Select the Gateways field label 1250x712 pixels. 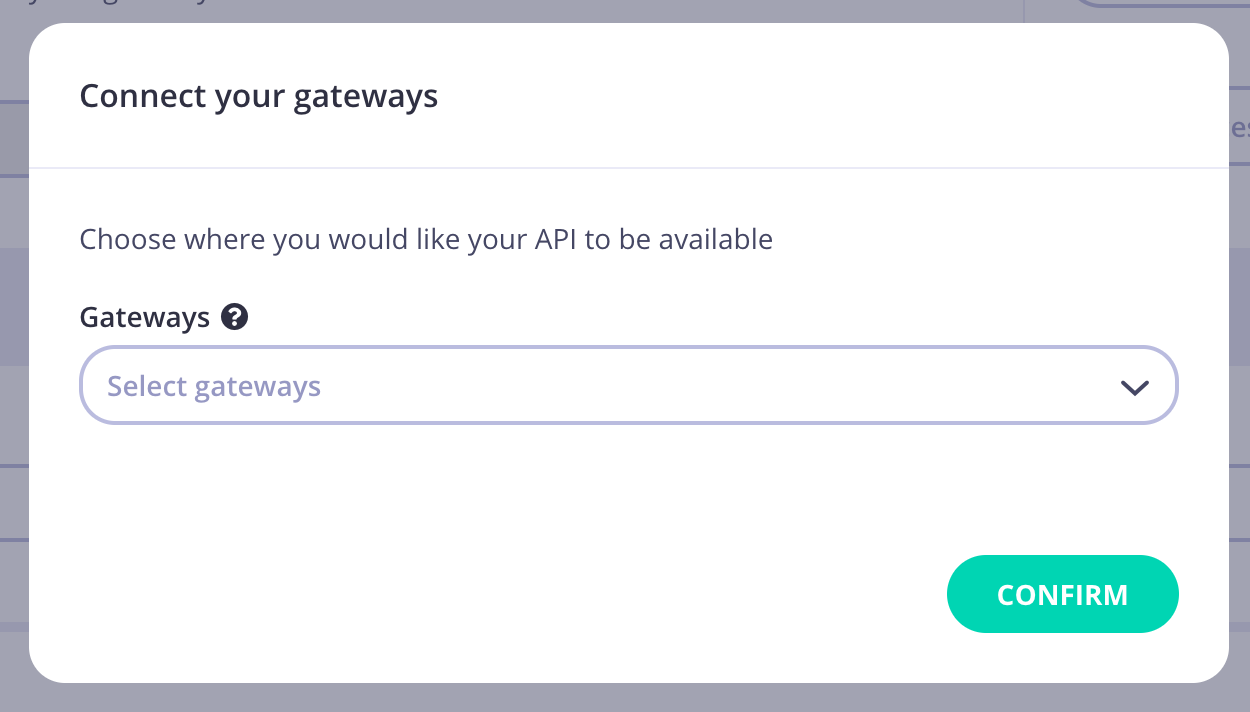coord(143,317)
